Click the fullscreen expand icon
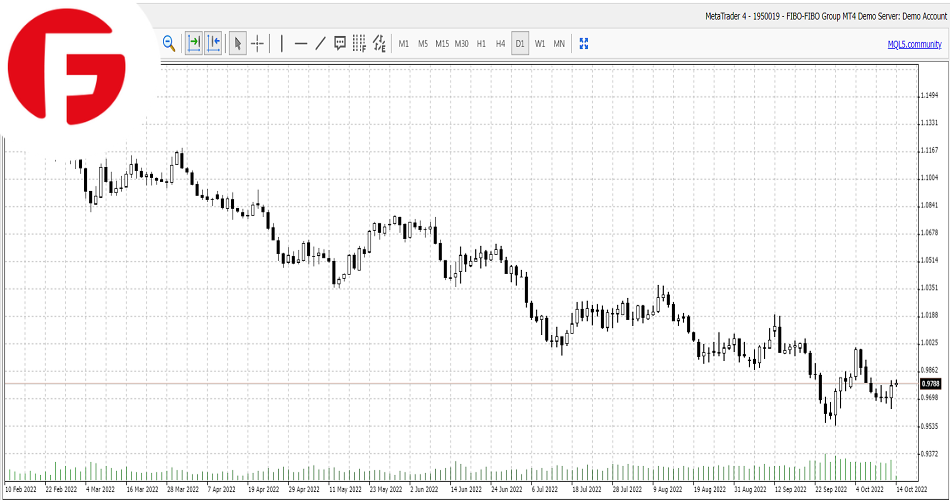Viewport: 950px width, 500px height. coord(584,43)
